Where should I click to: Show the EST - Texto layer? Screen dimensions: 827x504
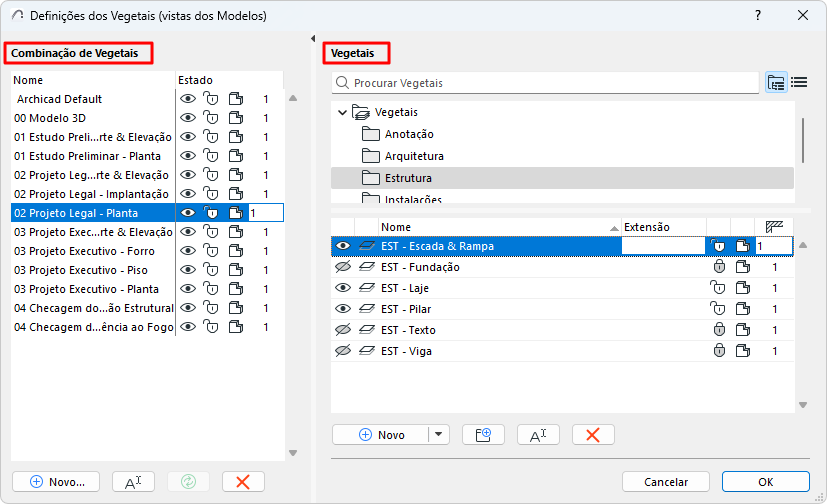click(x=343, y=330)
